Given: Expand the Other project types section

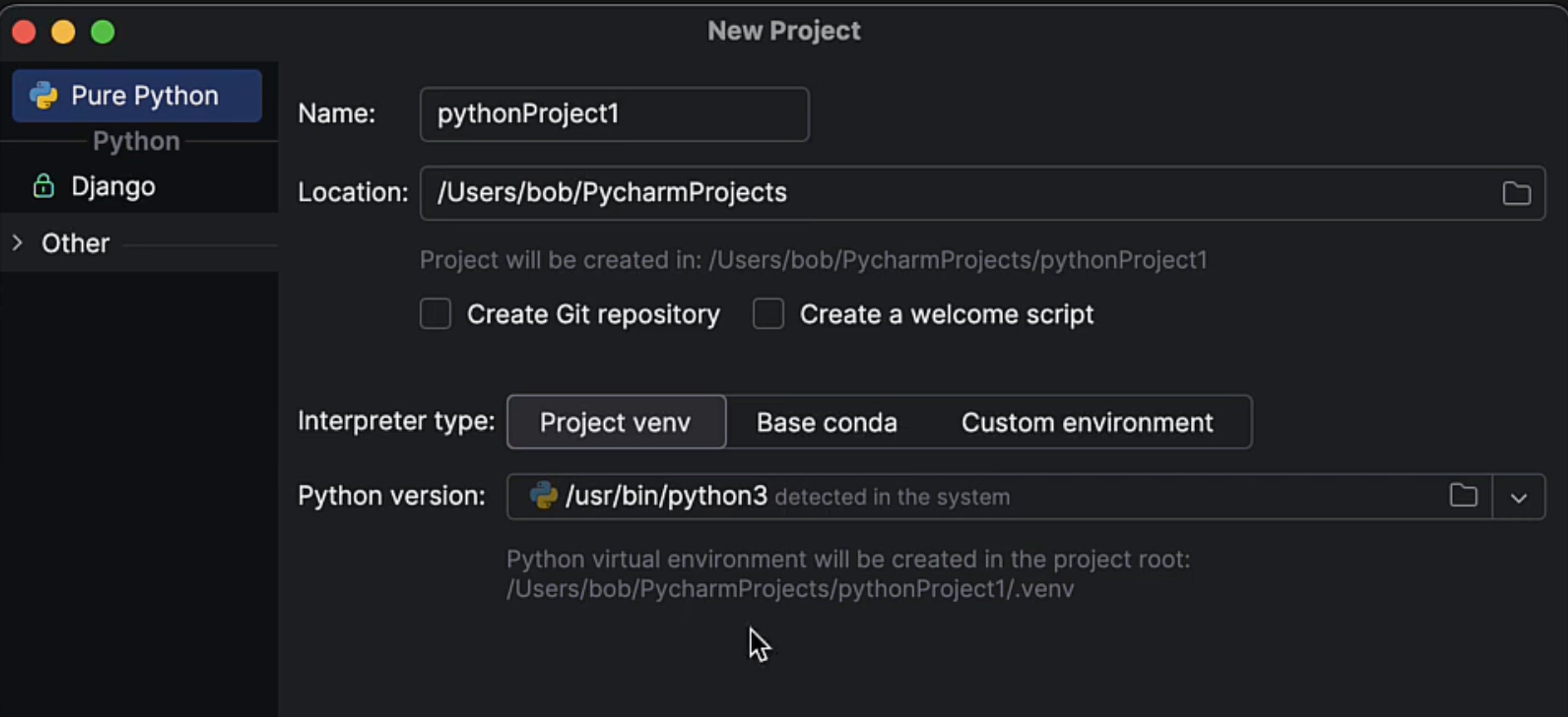Looking at the screenshot, I should tap(18, 243).
